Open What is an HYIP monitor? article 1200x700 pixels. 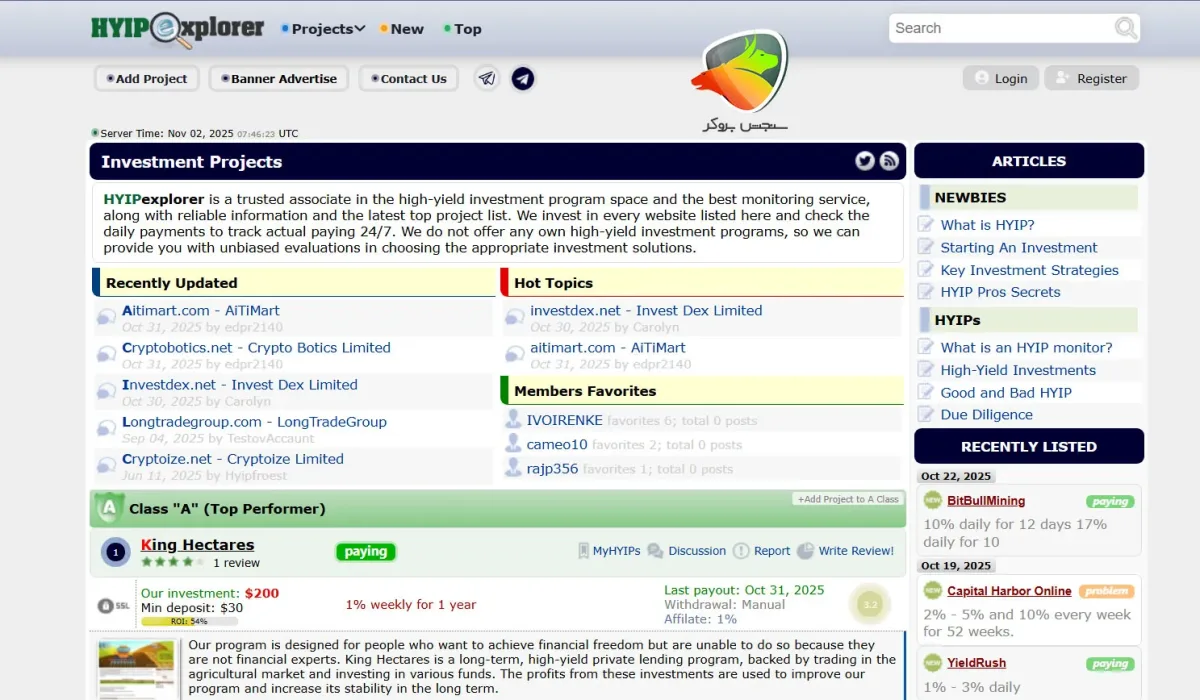1026,348
